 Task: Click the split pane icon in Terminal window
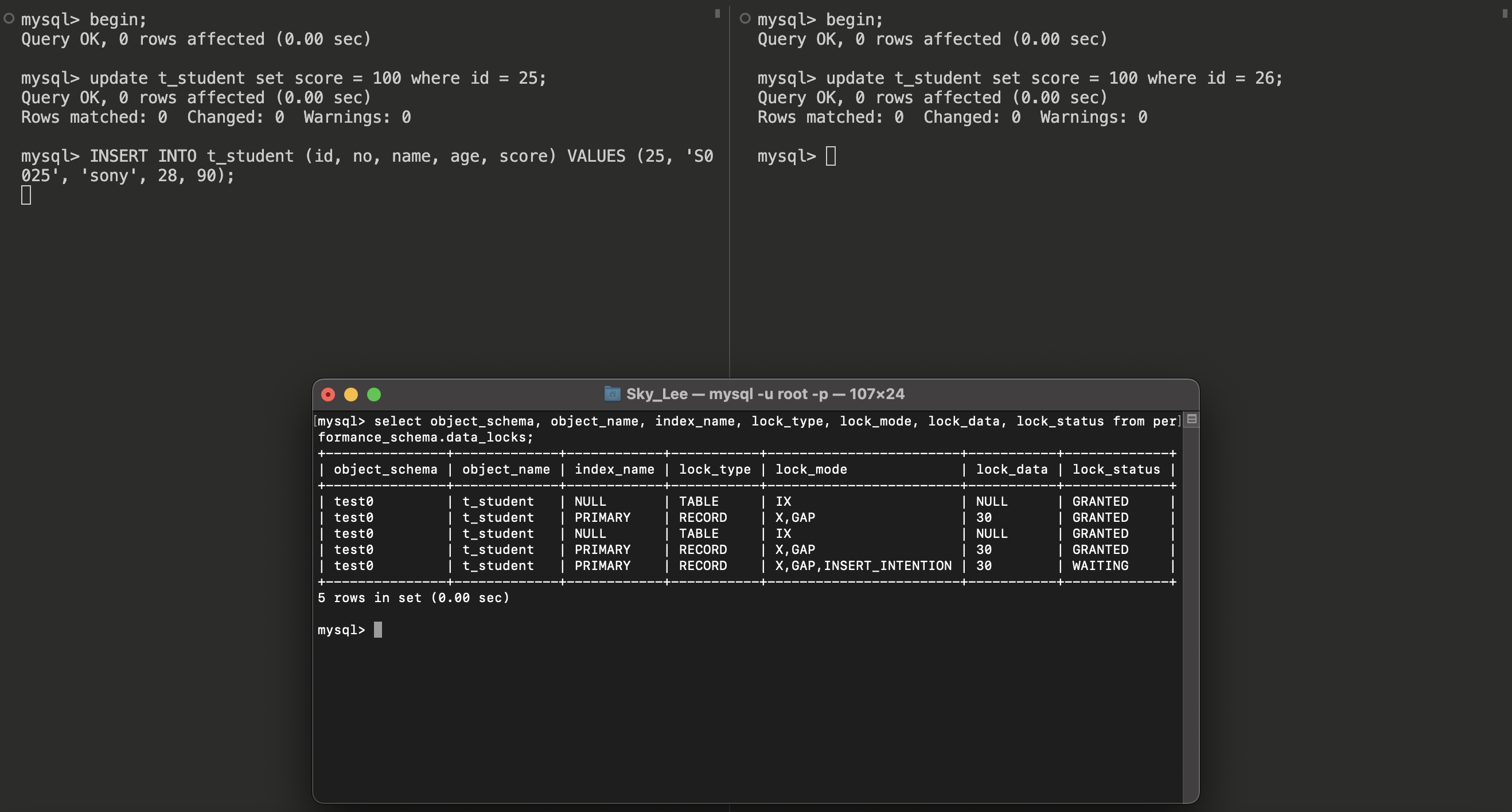[x=1191, y=420]
